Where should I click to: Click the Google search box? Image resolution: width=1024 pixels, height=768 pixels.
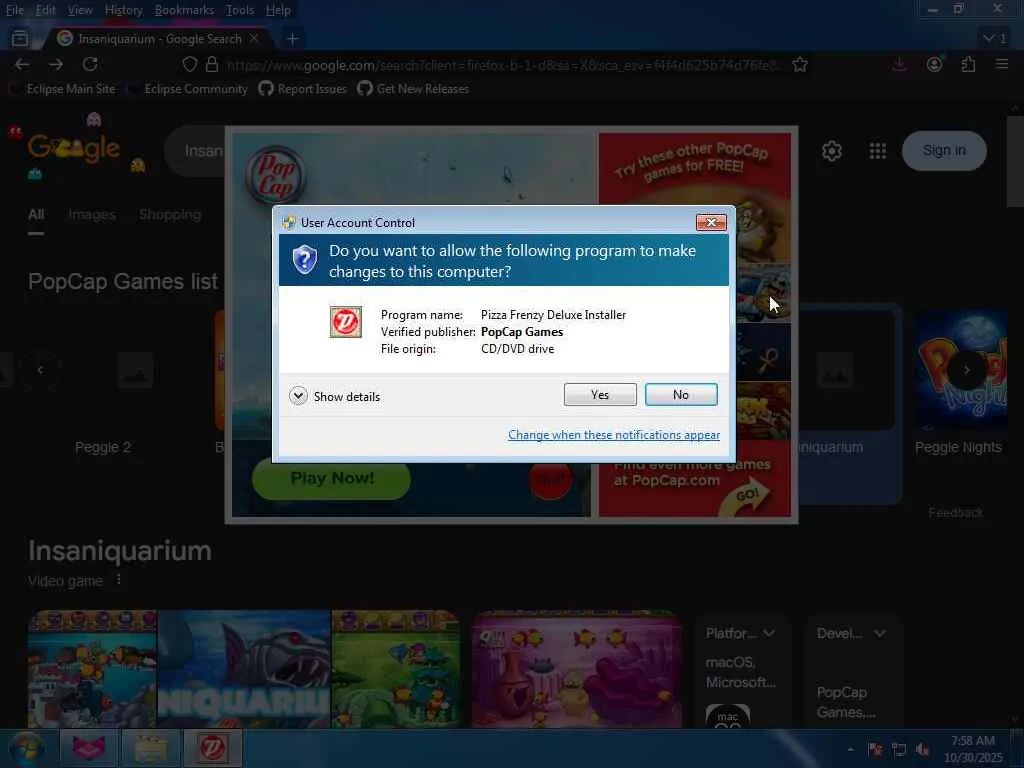(x=196, y=151)
